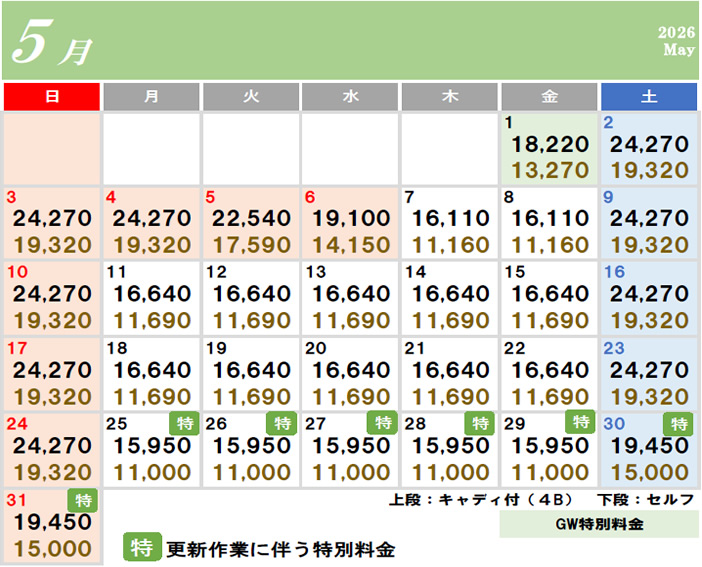Click the 特 badge on May 27
Screen dimensions: 702x567
pos(380,423)
